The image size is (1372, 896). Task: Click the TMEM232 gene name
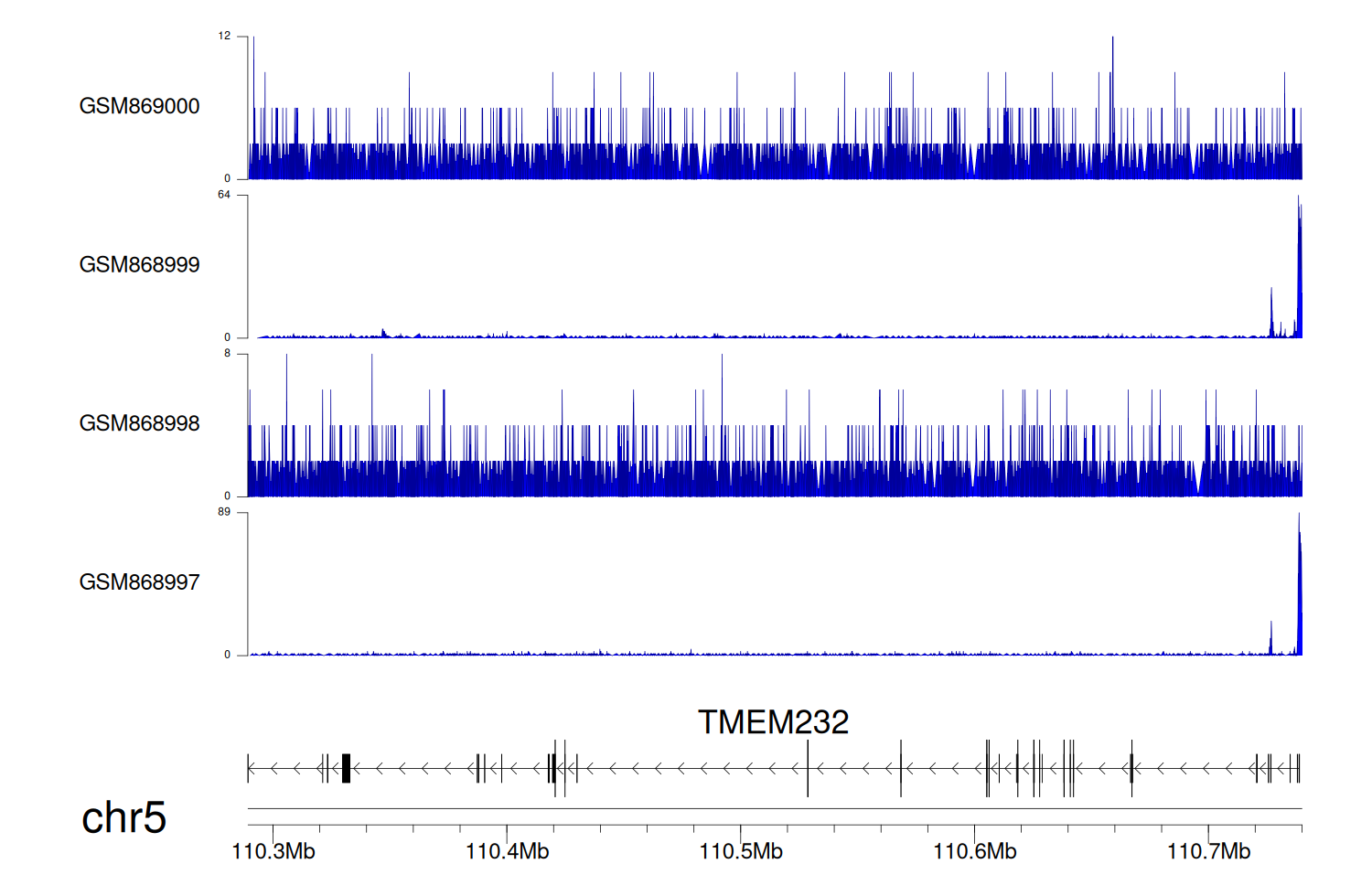(x=773, y=722)
